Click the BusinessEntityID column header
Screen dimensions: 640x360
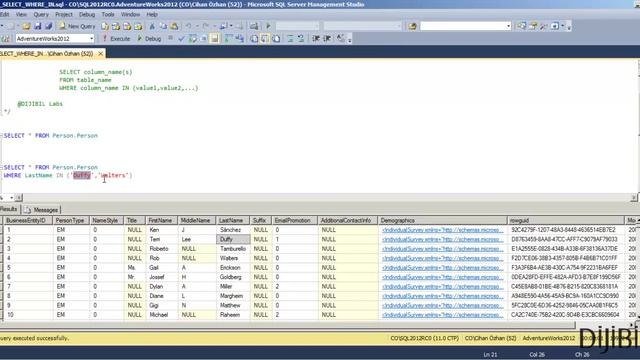coord(28,220)
